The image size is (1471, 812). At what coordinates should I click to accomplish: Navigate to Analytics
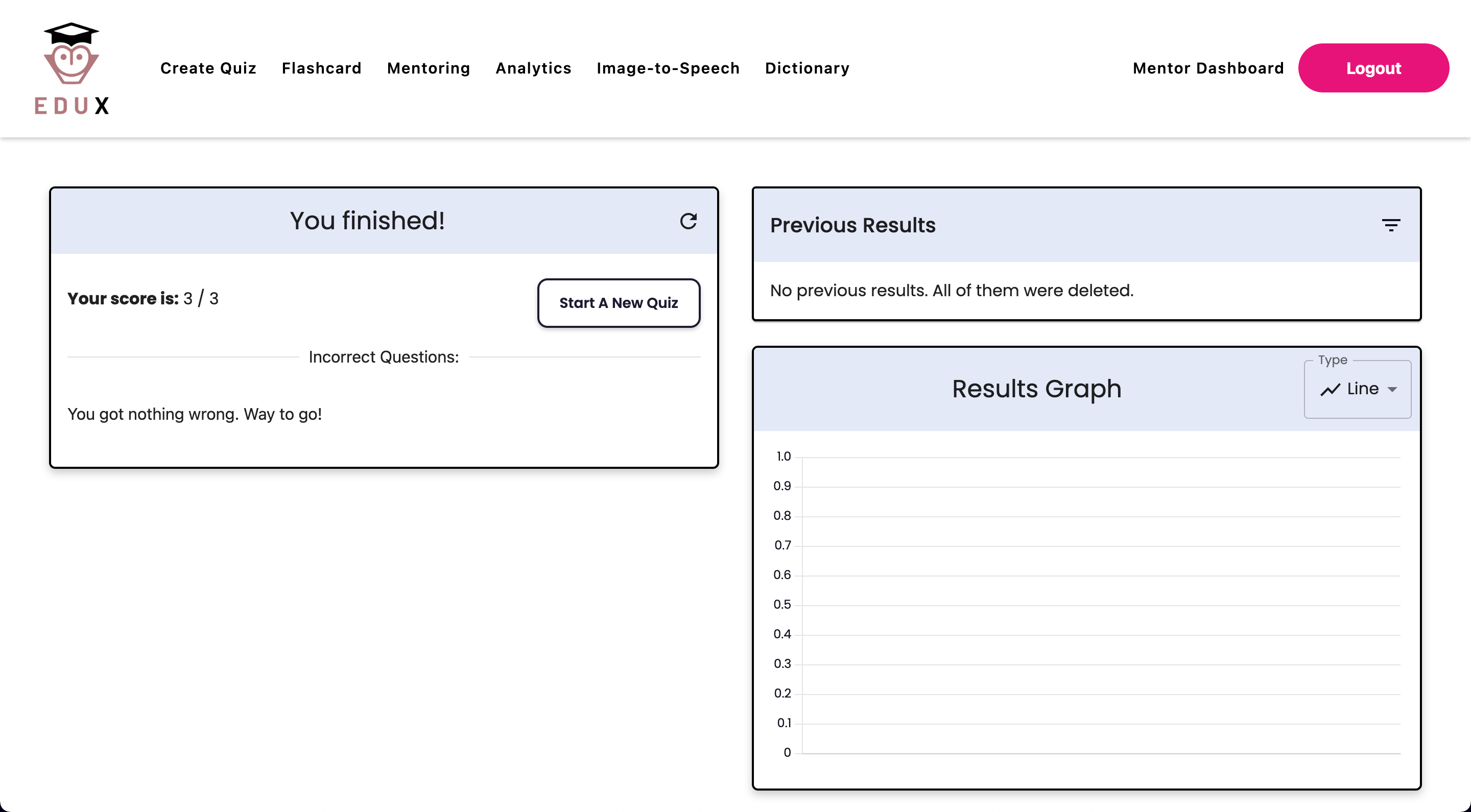[x=533, y=68]
